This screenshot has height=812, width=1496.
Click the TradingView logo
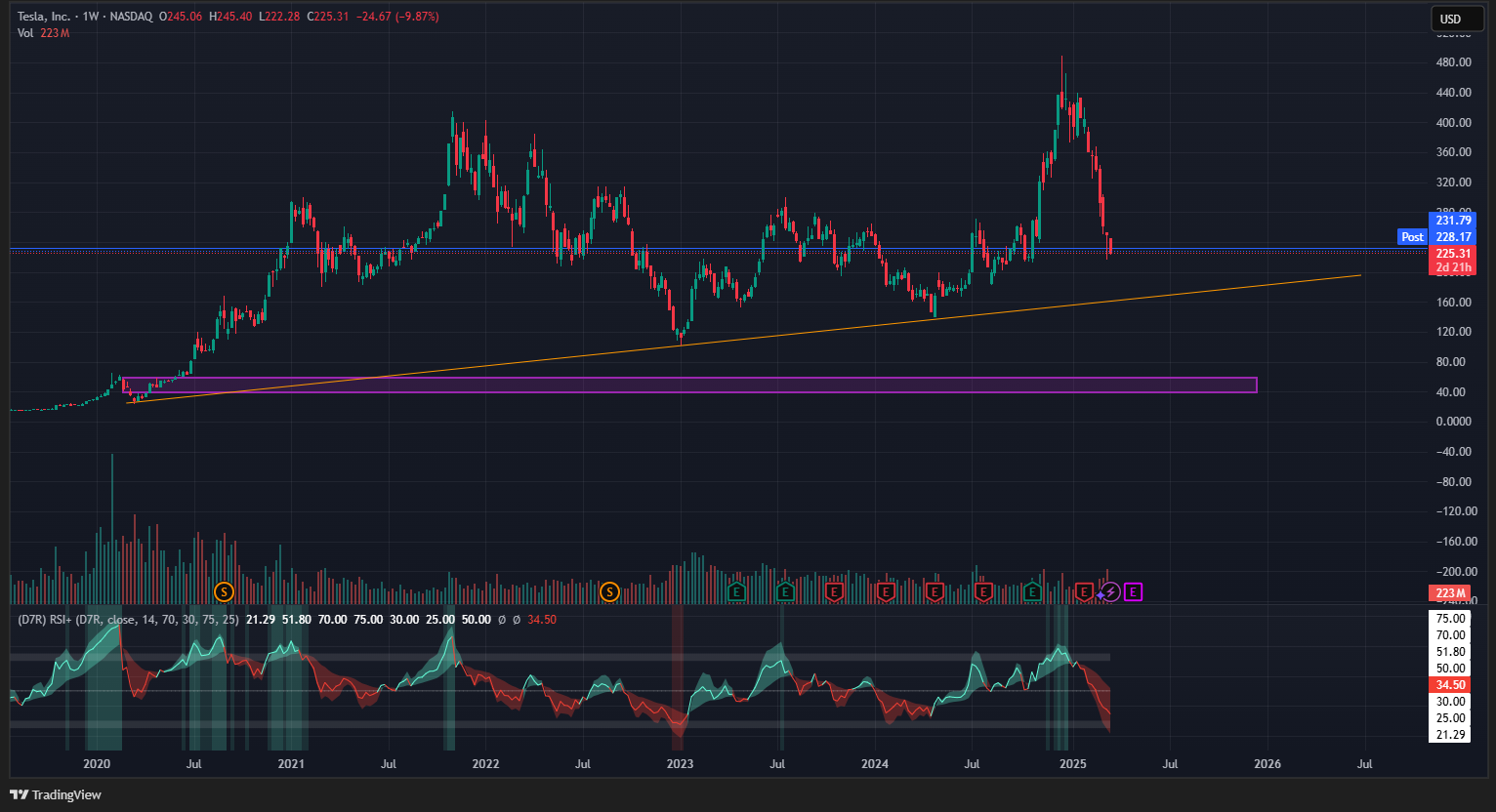click(56, 794)
